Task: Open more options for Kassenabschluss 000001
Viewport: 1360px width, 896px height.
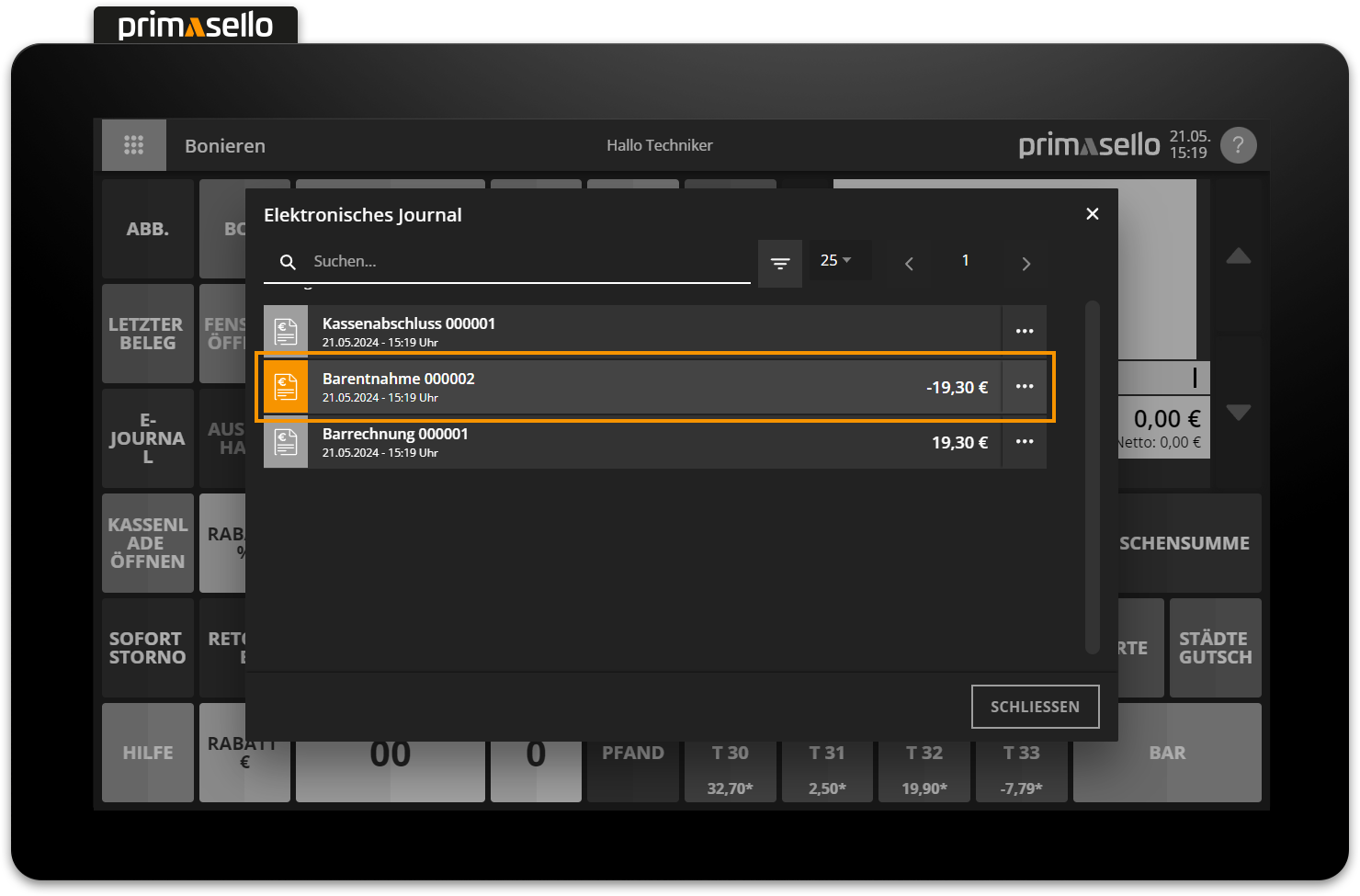Action: tap(1025, 332)
